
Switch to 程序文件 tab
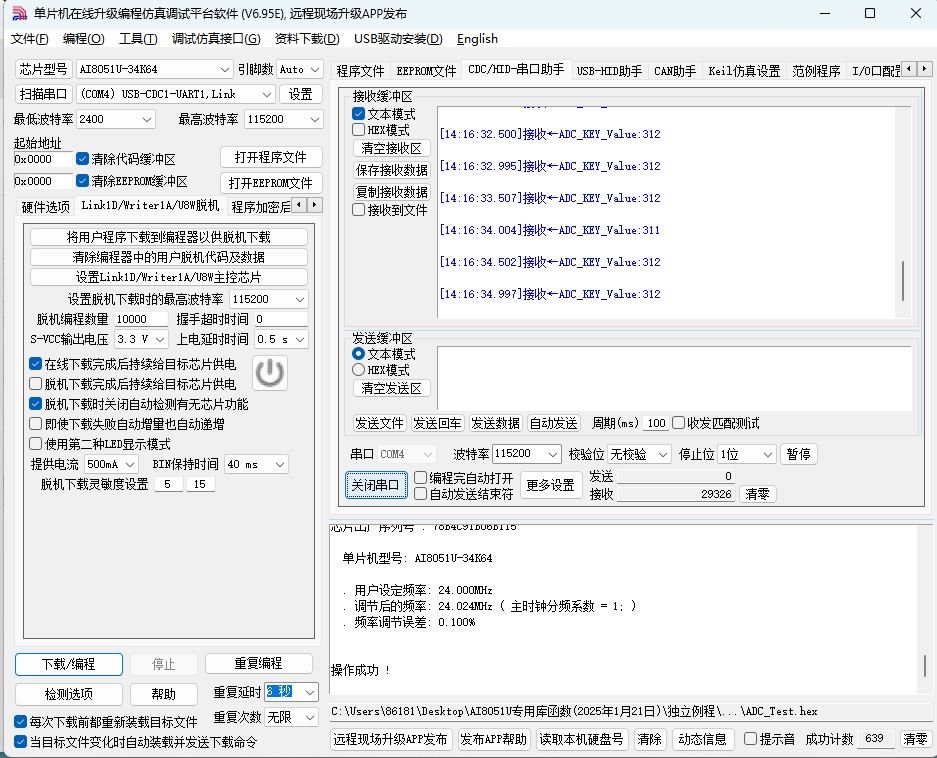[x=360, y=71]
